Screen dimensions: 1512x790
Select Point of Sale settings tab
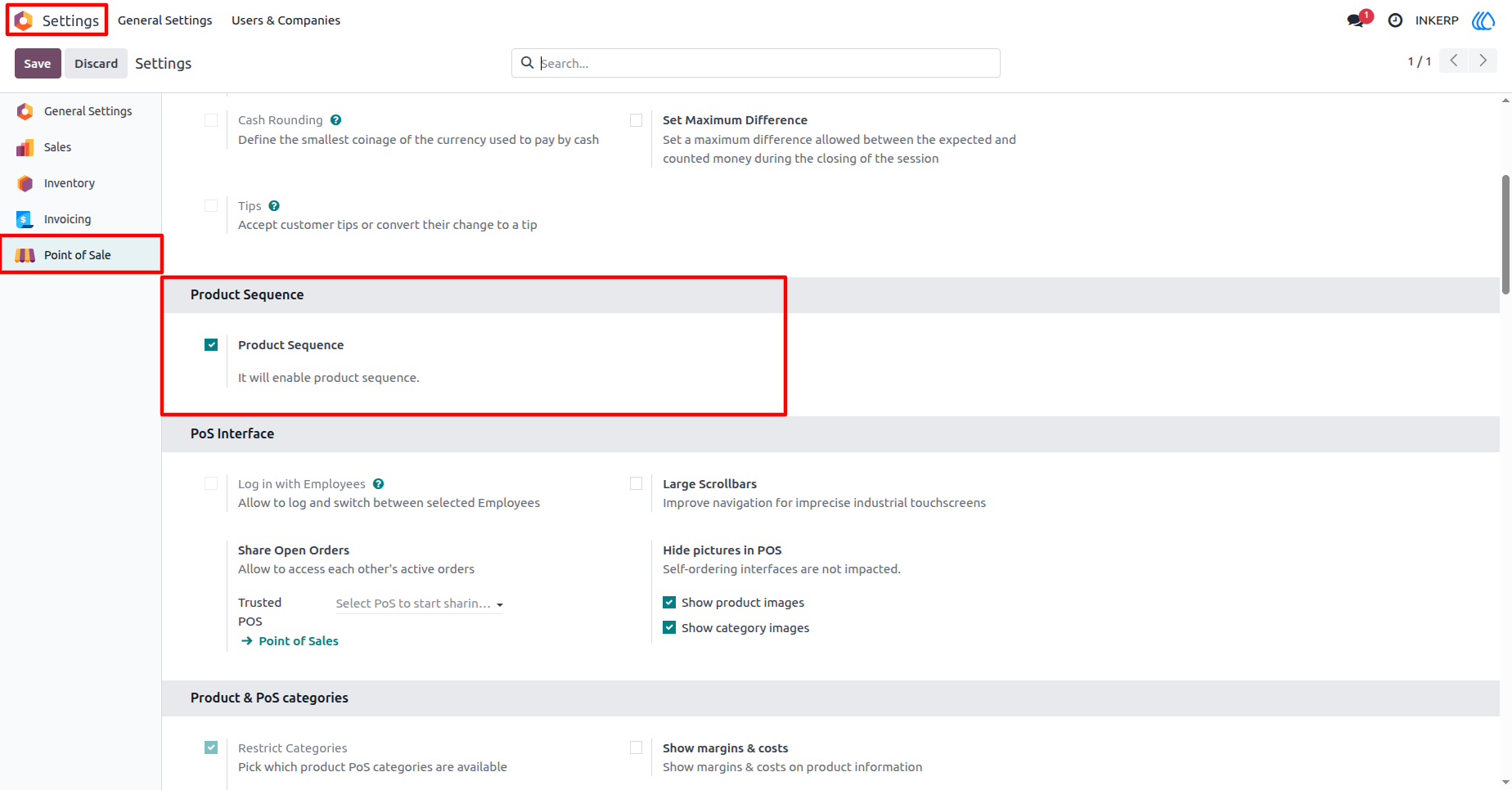81,255
